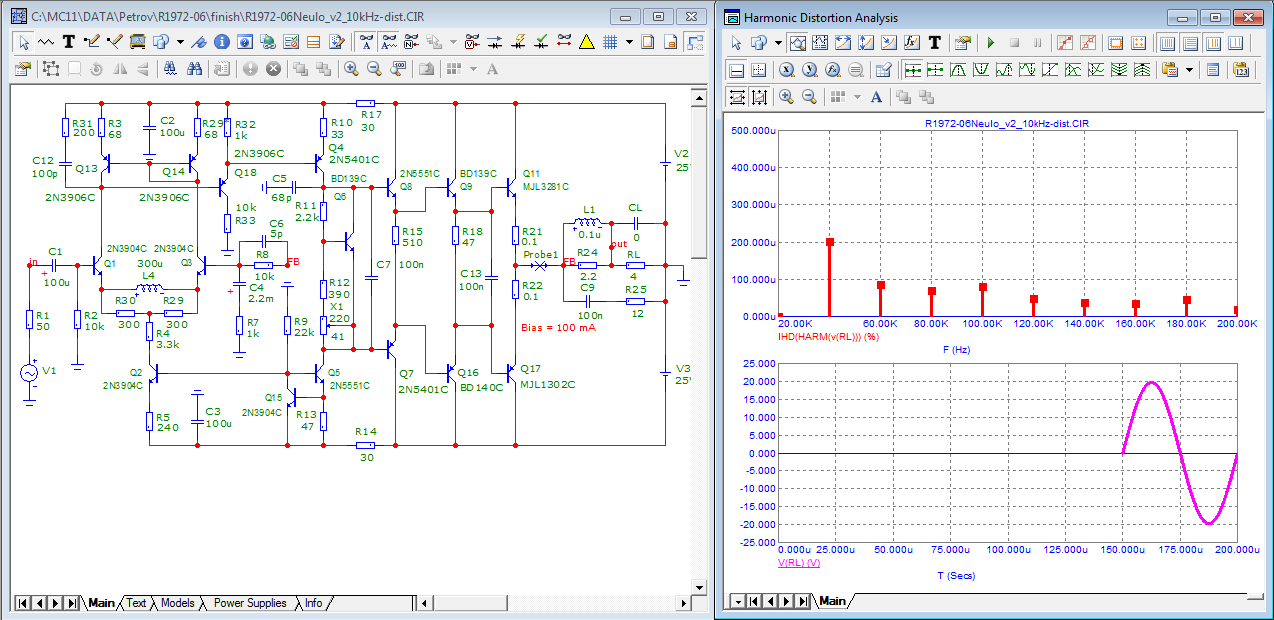Select the Text tool in schematic toolbar
The width and height of the screenshot is (1274, 620).
pyautogui.click(x=69, y=42)
